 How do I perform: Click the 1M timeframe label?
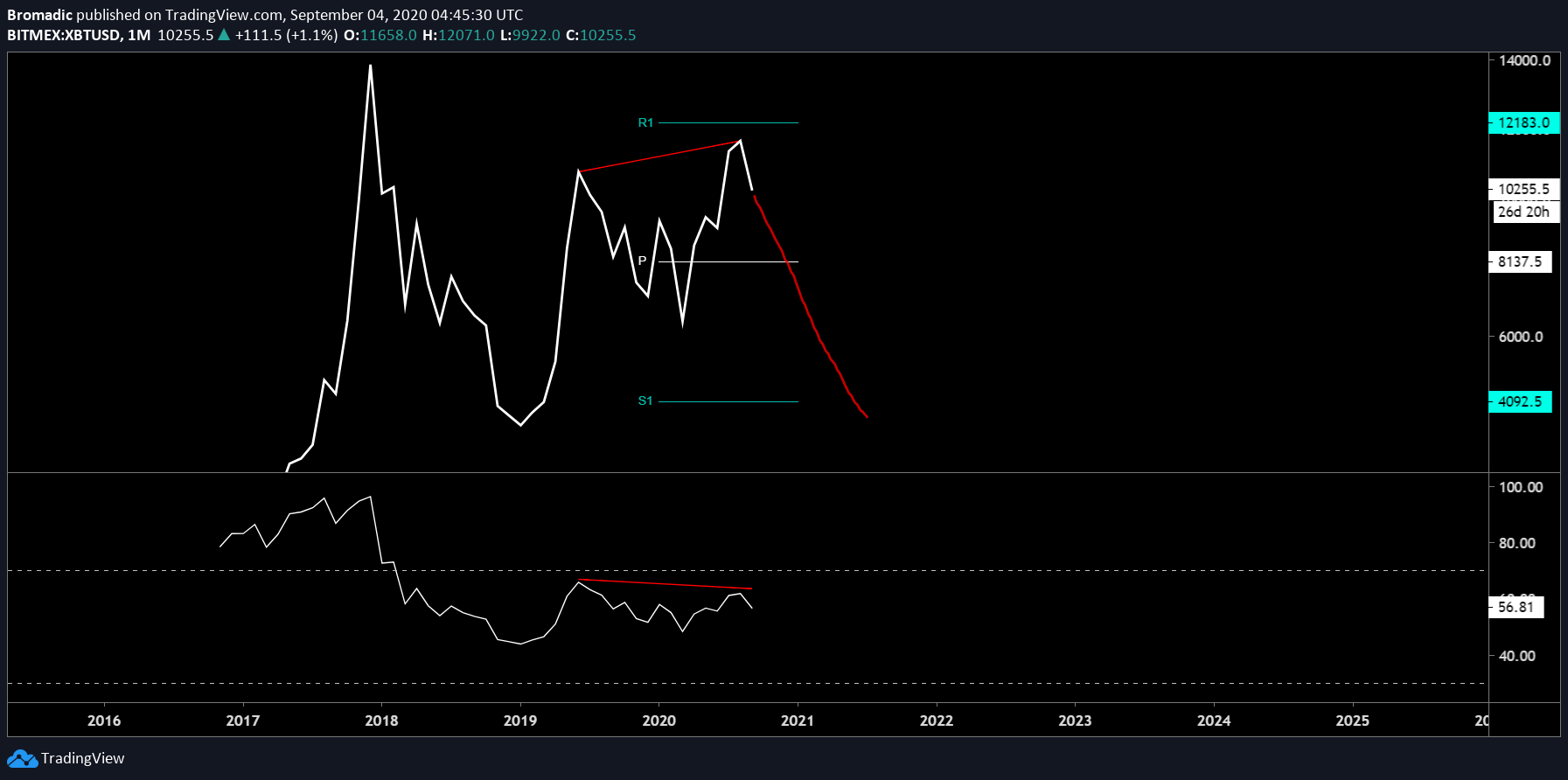(139, 35)
